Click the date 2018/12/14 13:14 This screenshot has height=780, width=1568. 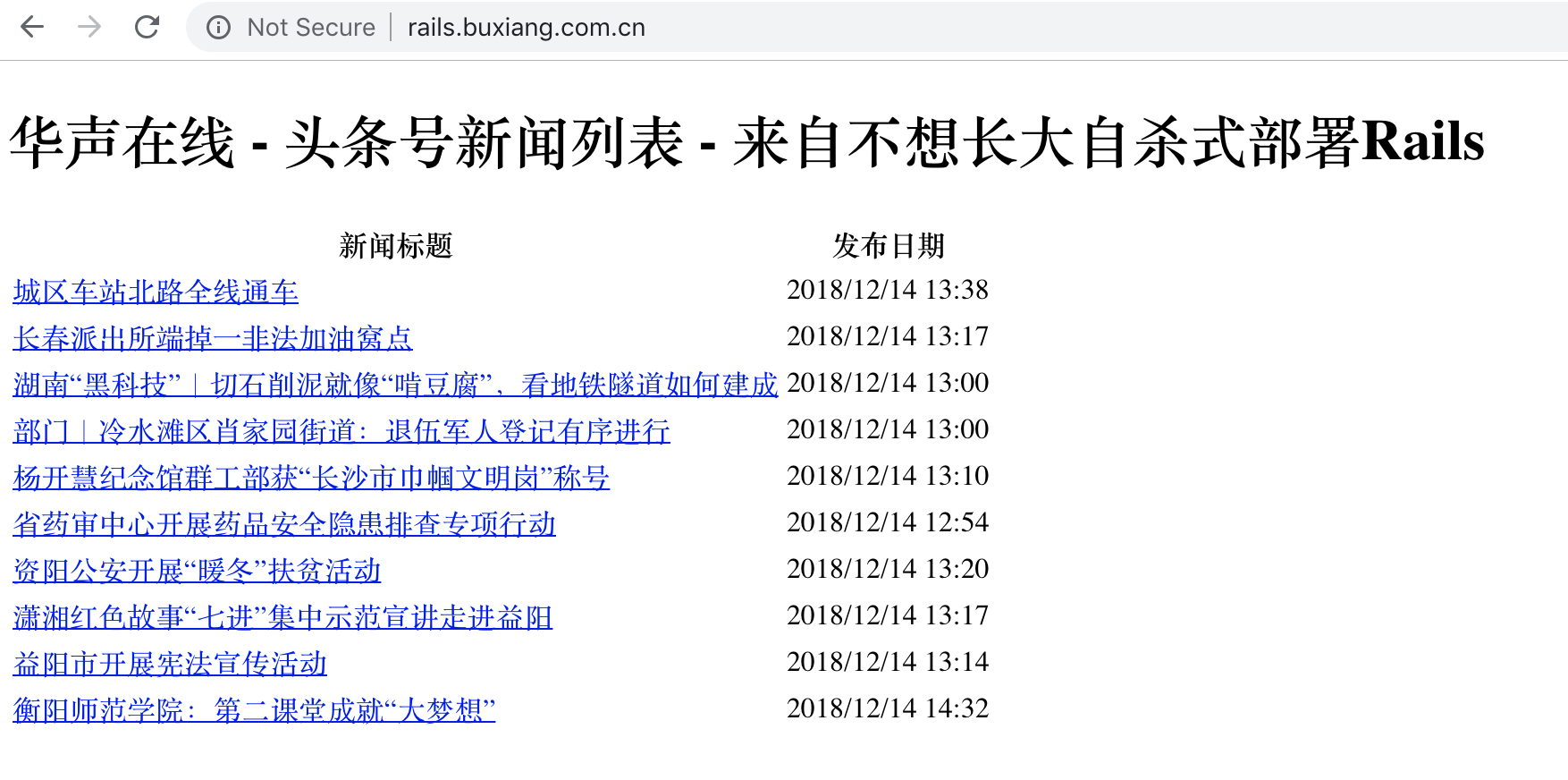pyautogui.click(x=888, y=662)
